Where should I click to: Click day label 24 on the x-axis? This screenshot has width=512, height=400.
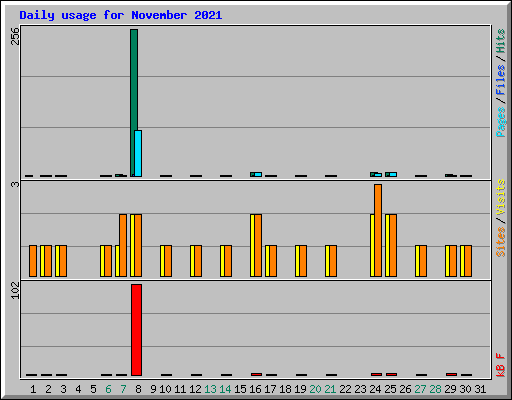coord(375,389)
